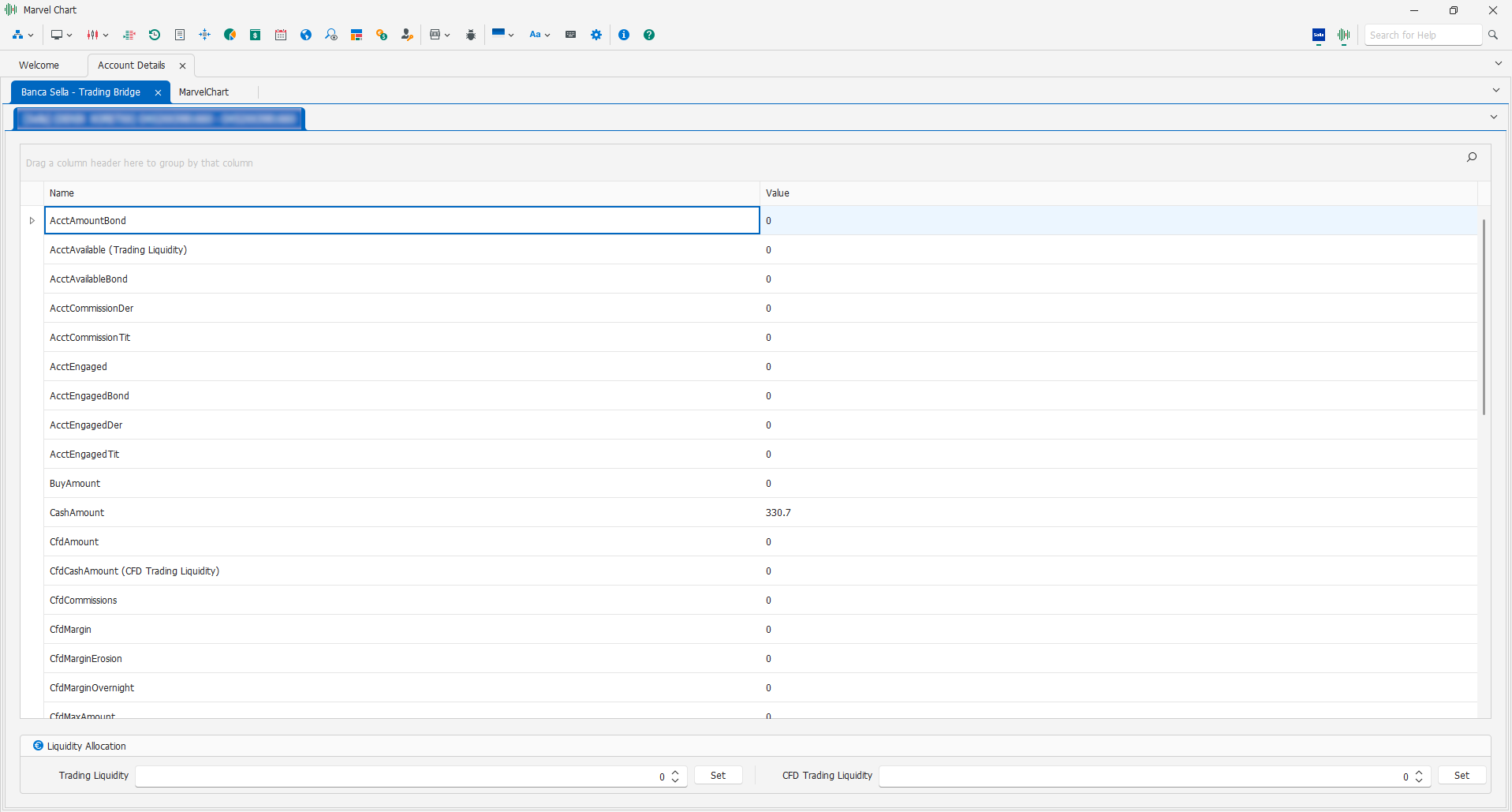The image size is (1512, 812).
Task: Click the bug icon in toolbar
Action: click(x=471, y=35)
